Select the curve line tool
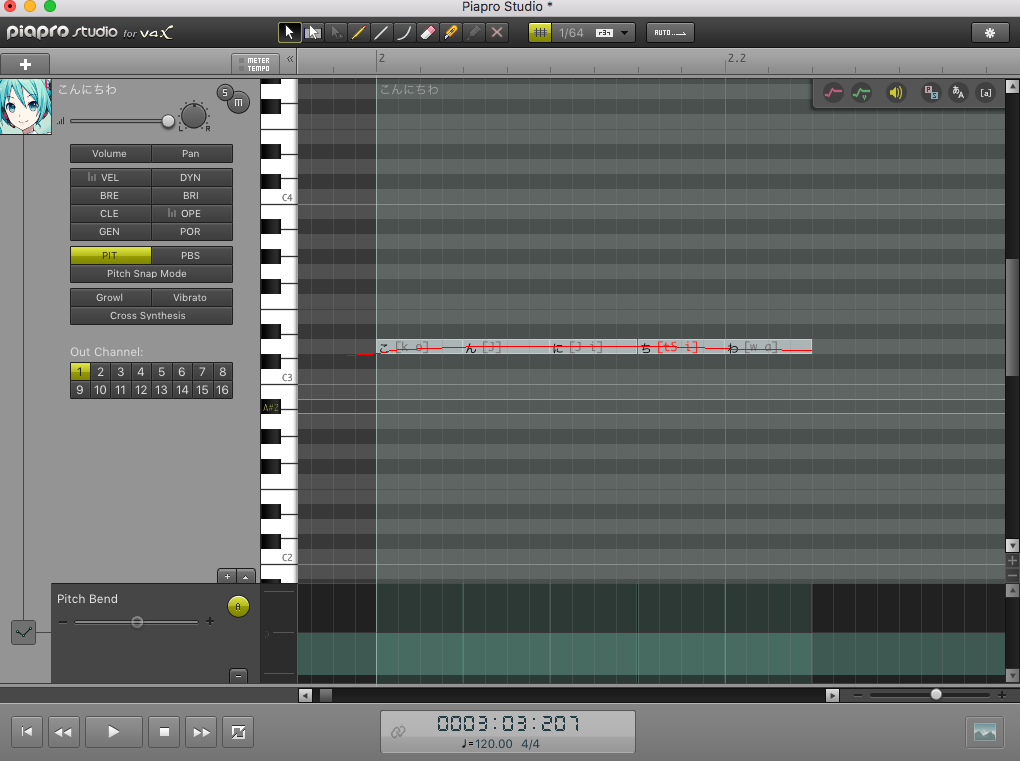The image size is (1020, 761). pos(404,33)
